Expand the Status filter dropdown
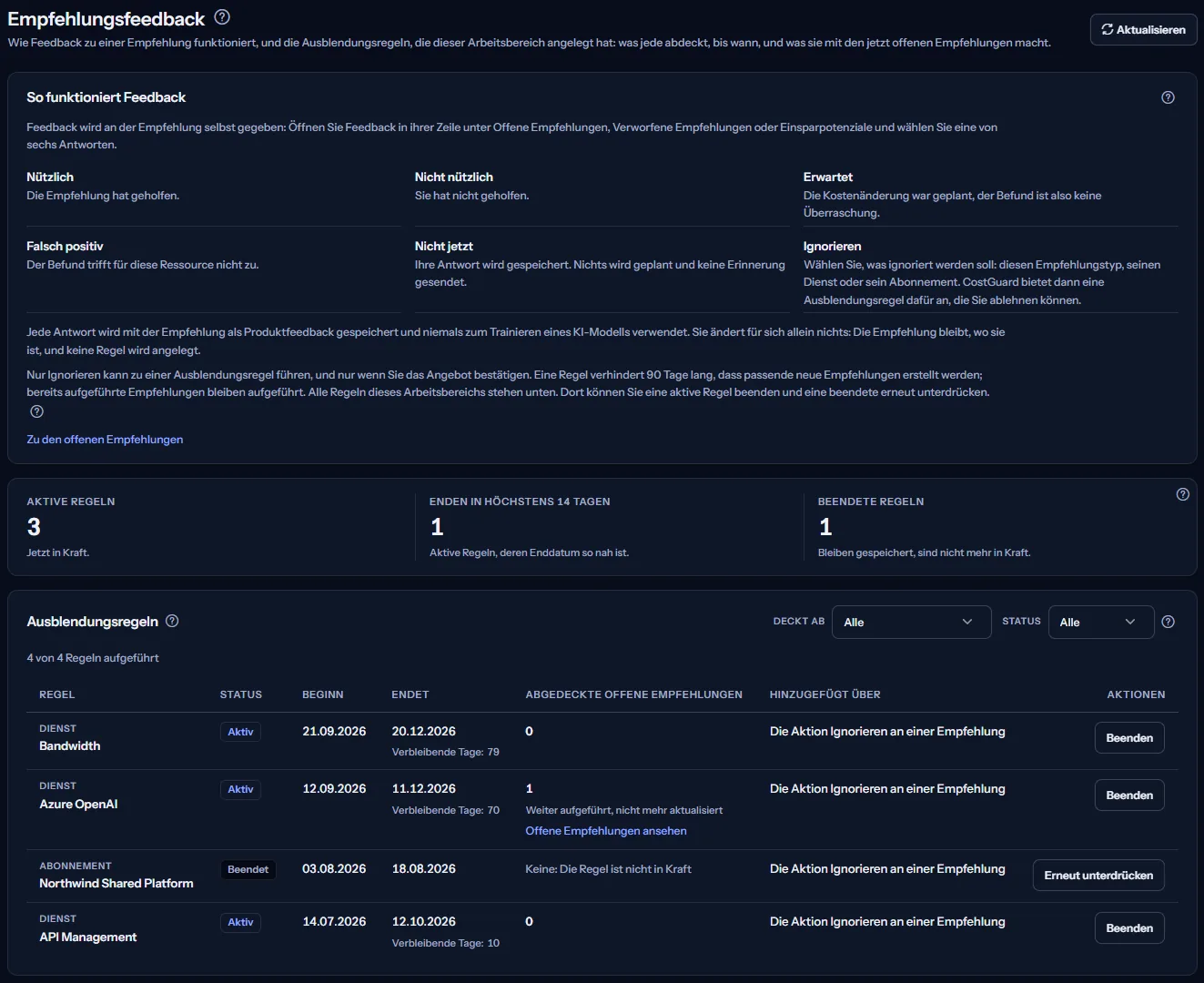The width and height of the screenshot is (1204, 983). 1101,622
